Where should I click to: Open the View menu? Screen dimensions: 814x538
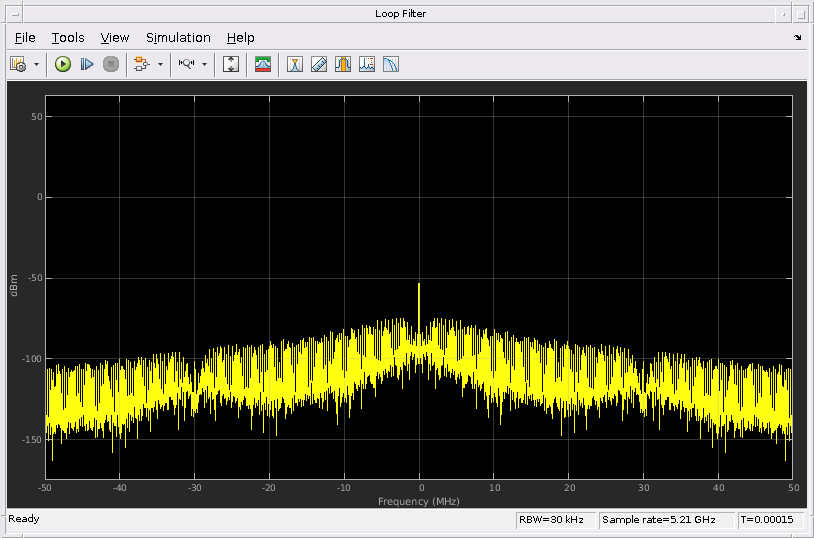point(115,38)
